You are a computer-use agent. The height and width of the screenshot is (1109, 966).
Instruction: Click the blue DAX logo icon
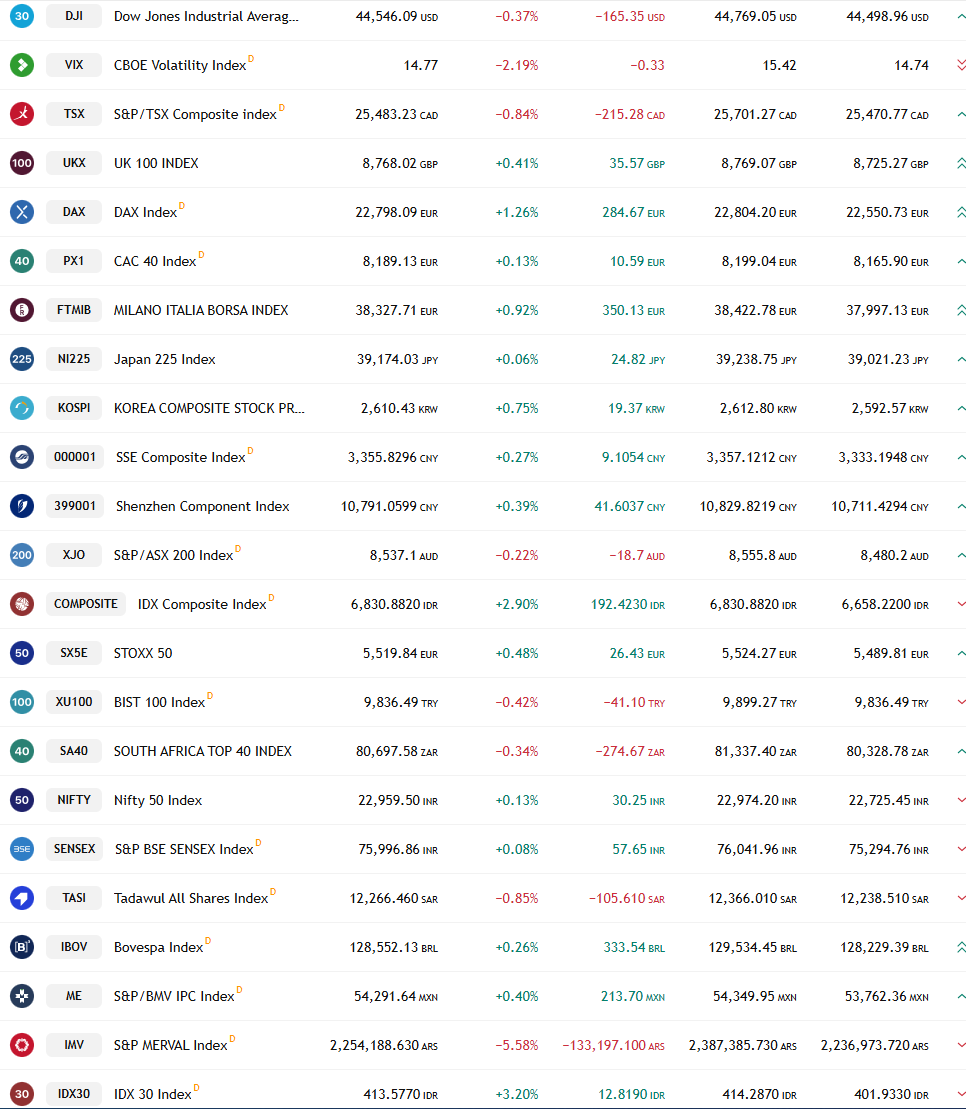[22, 211]
